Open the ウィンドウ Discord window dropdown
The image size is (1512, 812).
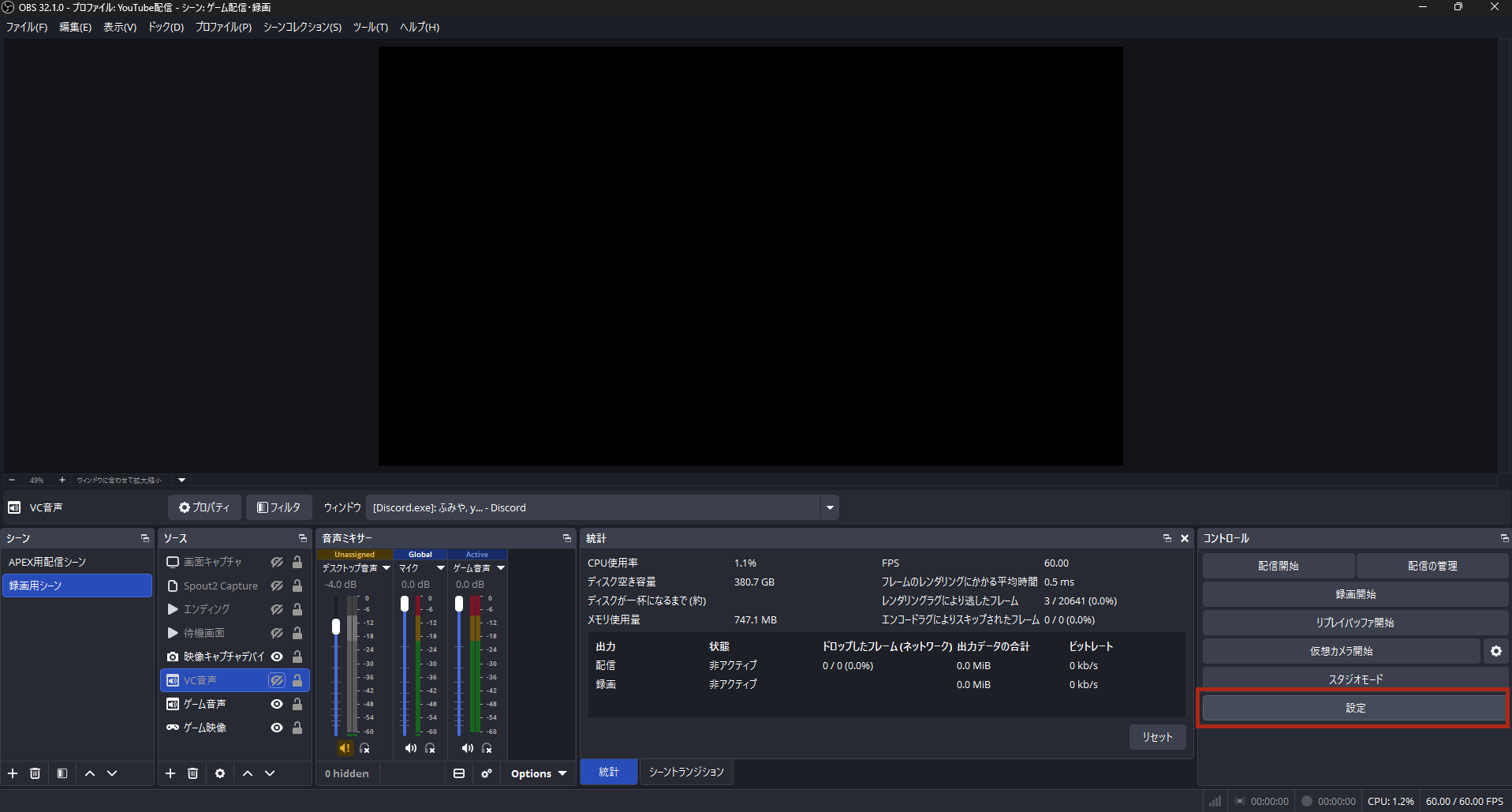tap(830, 507)
